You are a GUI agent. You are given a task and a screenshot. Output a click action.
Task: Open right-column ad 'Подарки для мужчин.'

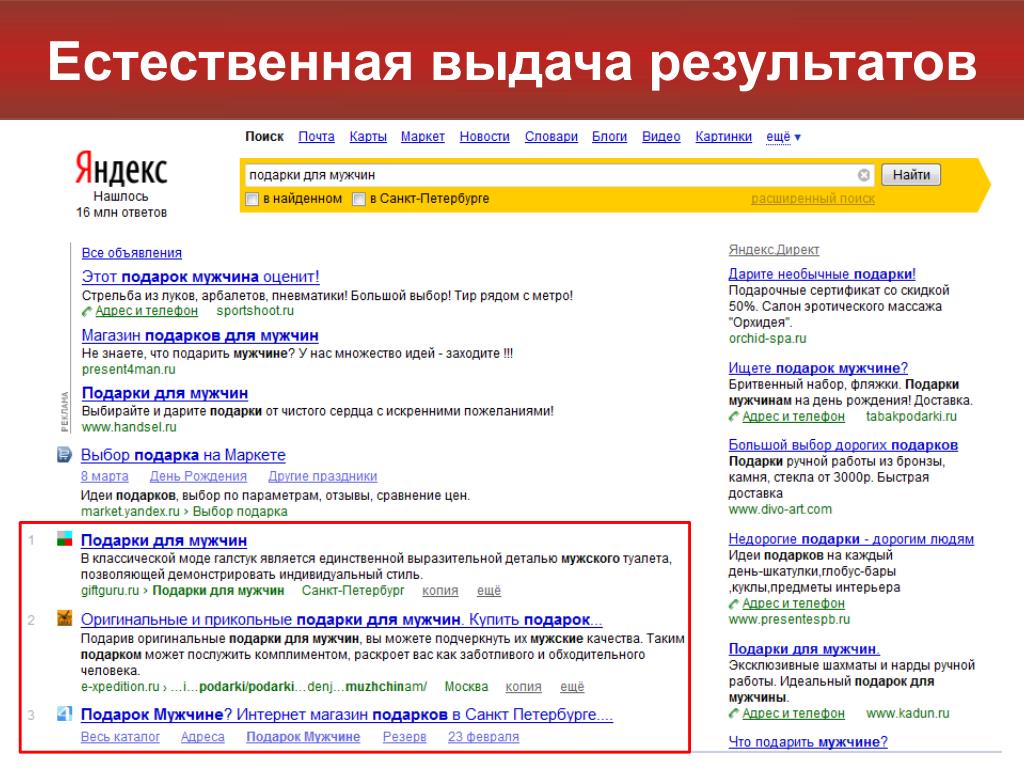tap(804, 649)
